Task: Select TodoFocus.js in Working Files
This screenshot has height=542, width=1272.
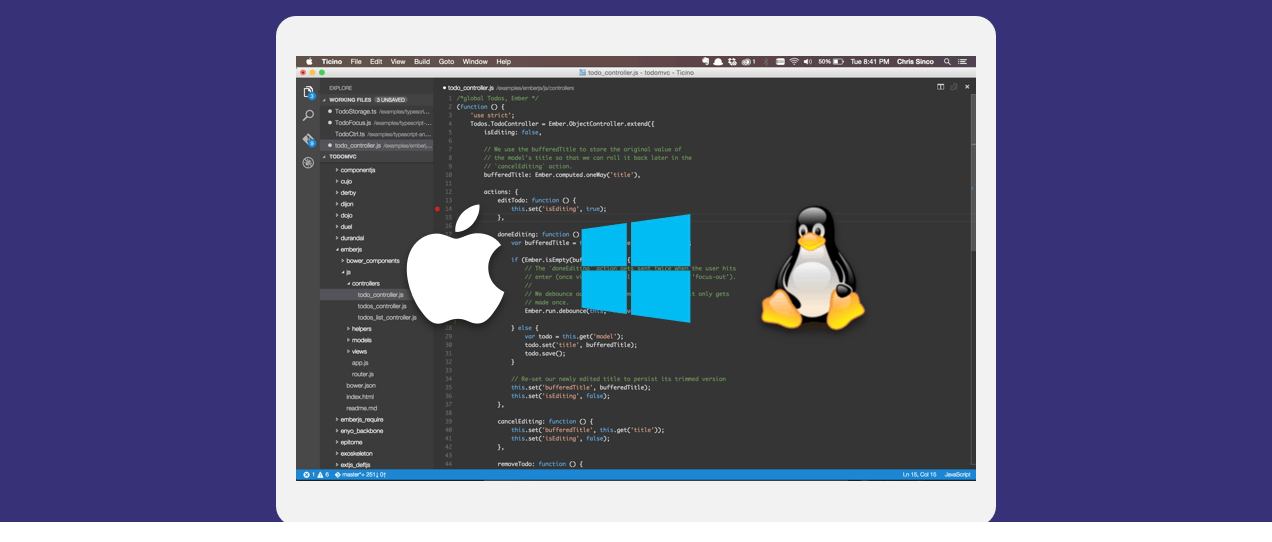Action: pos(377,122)
